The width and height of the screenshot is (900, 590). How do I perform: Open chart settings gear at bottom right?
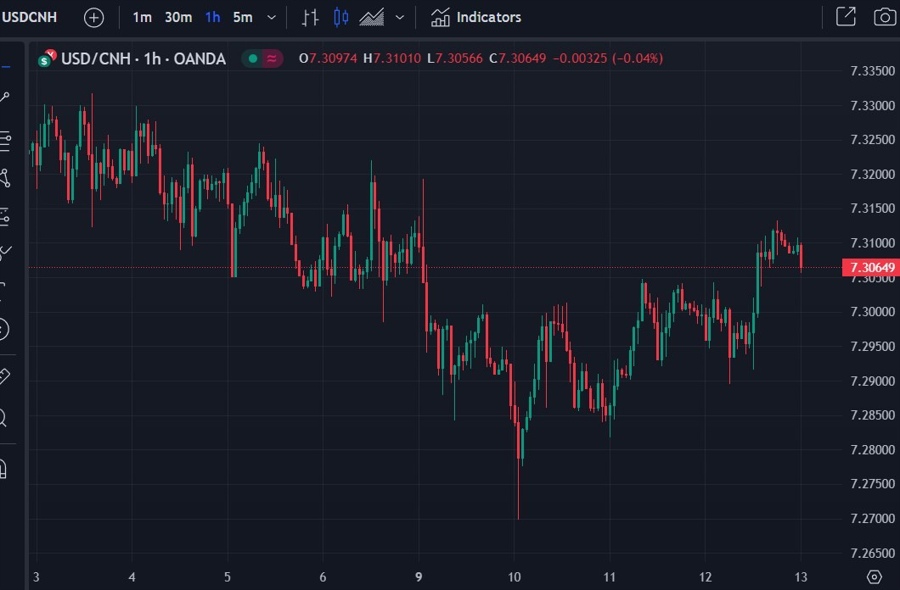tap(874, 577)
